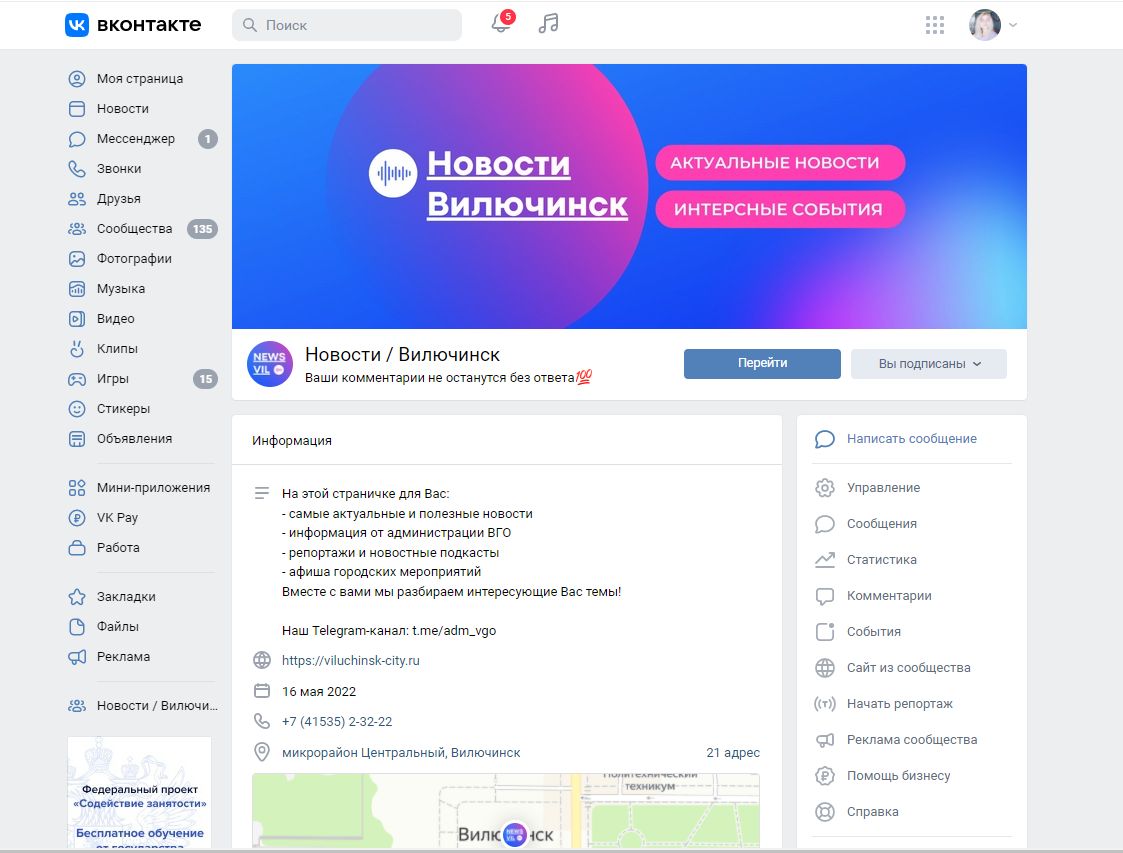Click the Фотографии sidebar icon
Viewport: 1123px width, 853px height.
(x=77, y=259)
